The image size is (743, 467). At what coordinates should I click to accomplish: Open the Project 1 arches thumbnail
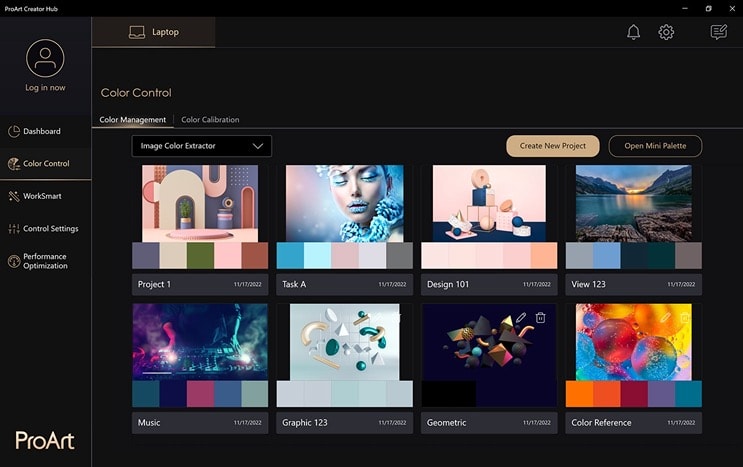pyautogui.click(x=200, y=204)
